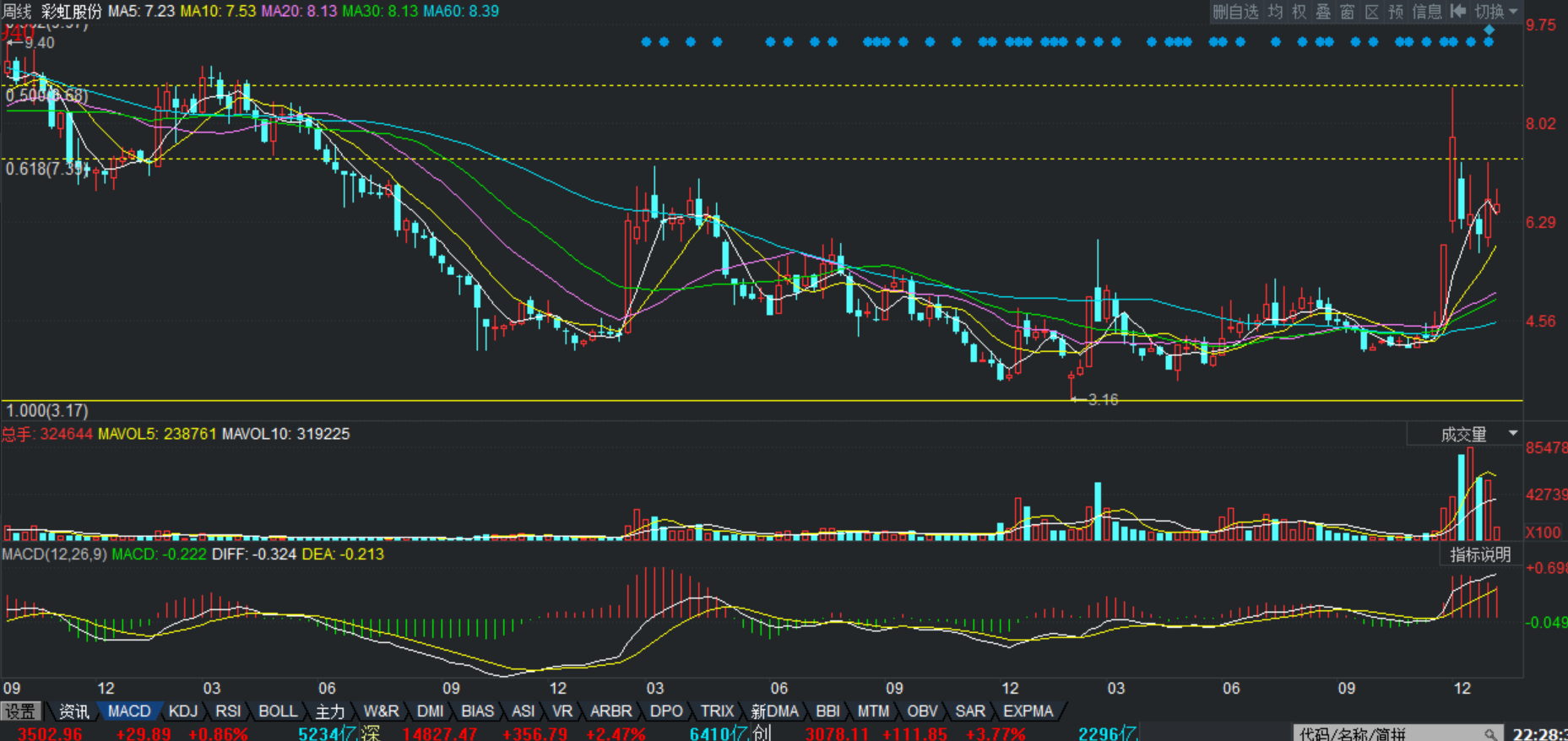Click the 预 alert toolbar icon
The image size is (1568, 741).
click(x=1396, y=11)
